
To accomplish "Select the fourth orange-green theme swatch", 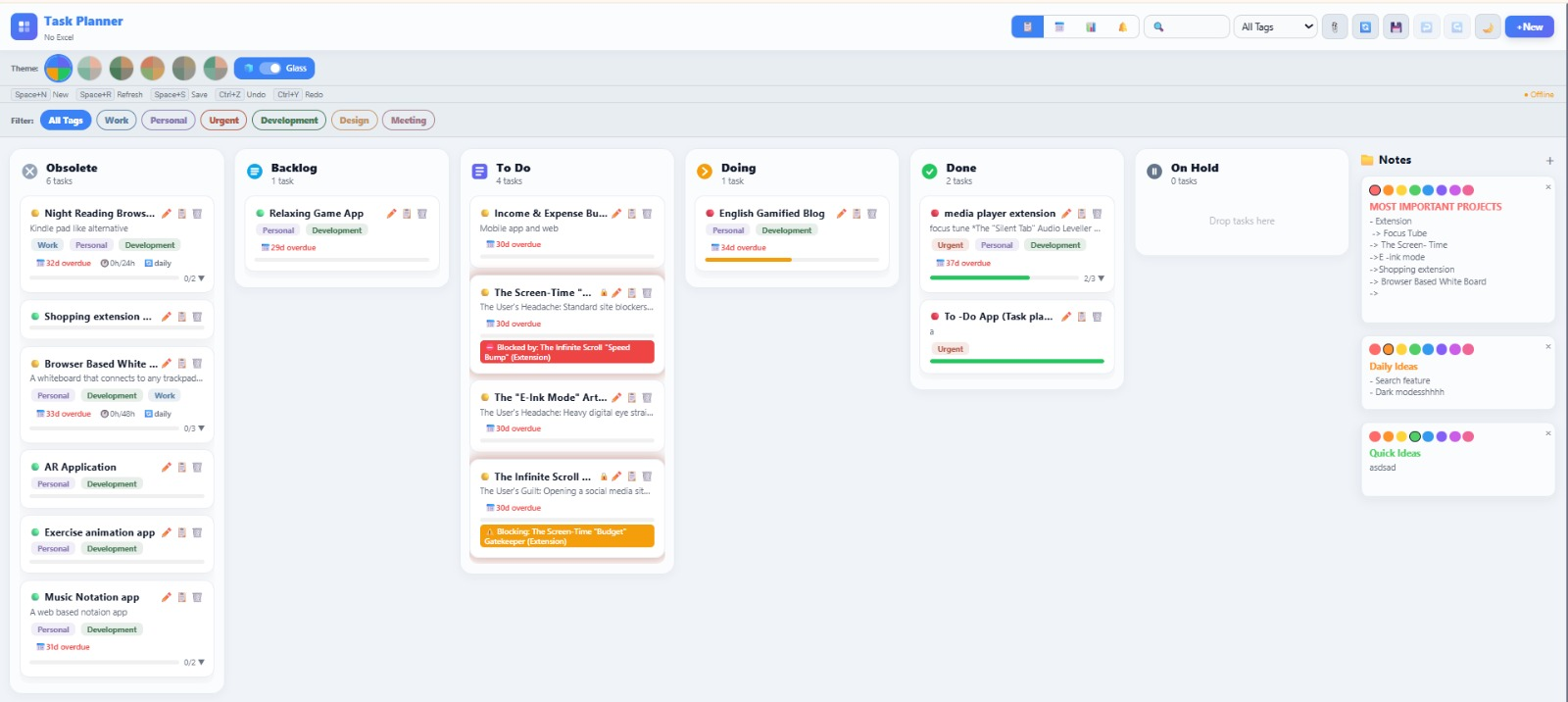I will click(153, 68).
